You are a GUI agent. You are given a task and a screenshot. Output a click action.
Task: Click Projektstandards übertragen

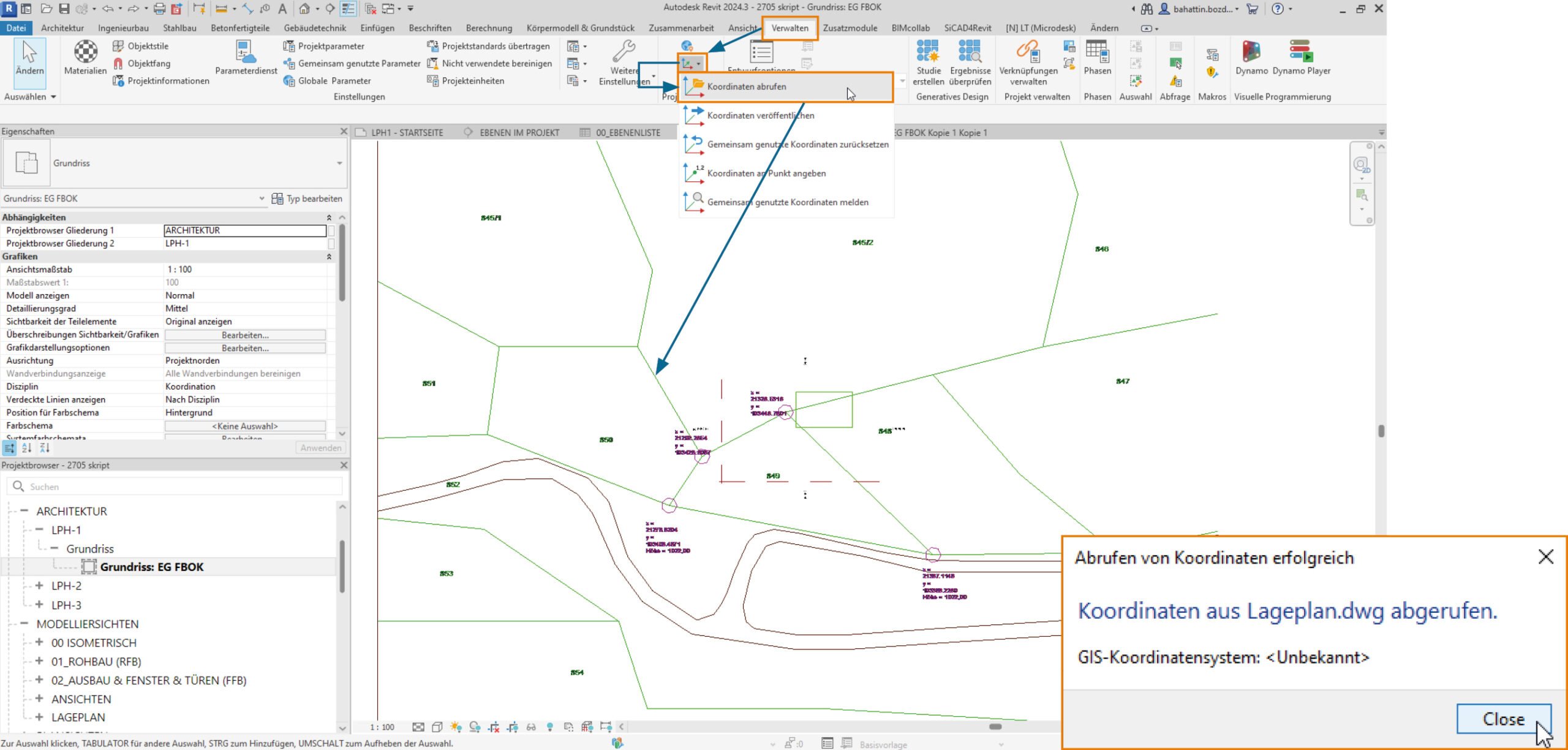coord(488,46)
